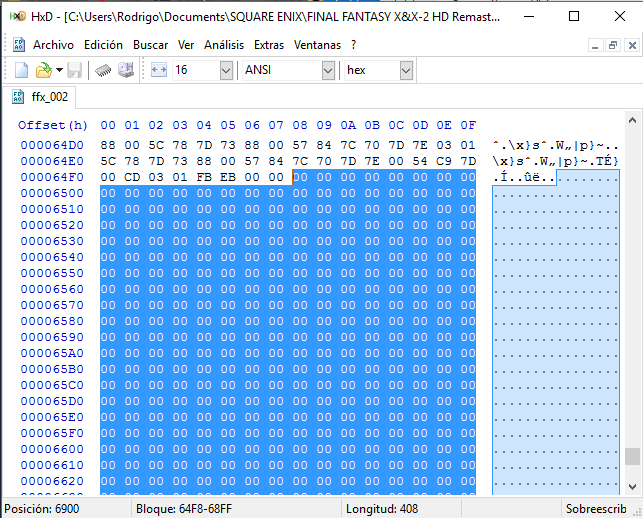Click the Offset(h) column header
This screenshot has width=643, height=518.
[53, 125]
